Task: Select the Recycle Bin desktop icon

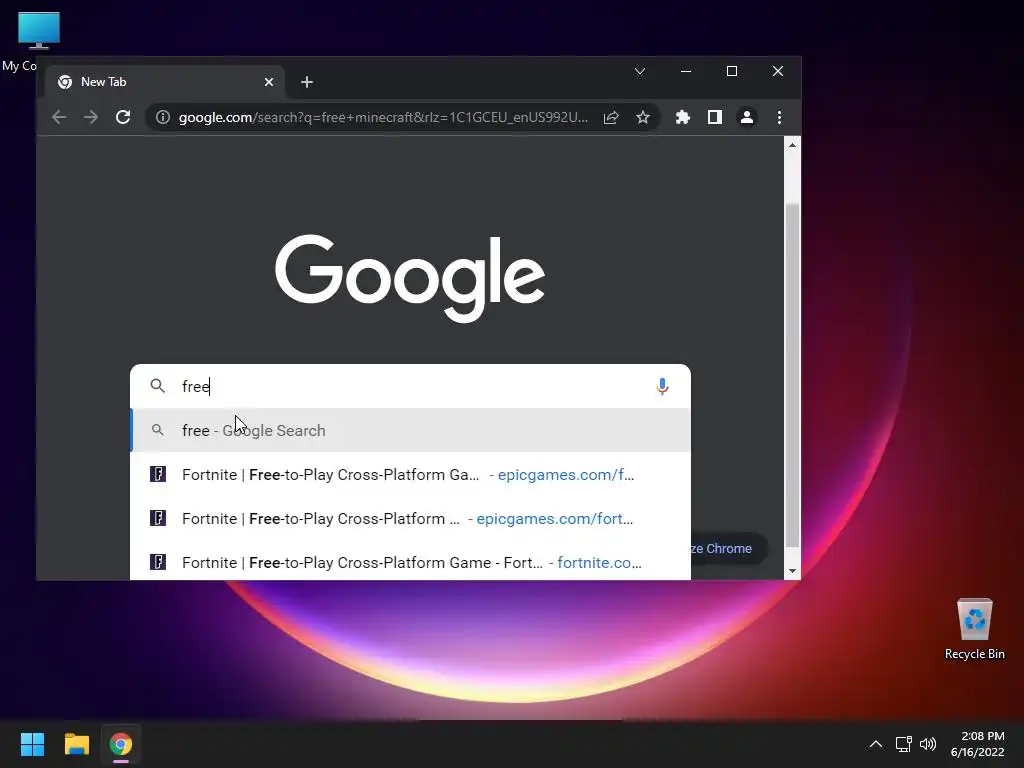Action: pos(974,629)
